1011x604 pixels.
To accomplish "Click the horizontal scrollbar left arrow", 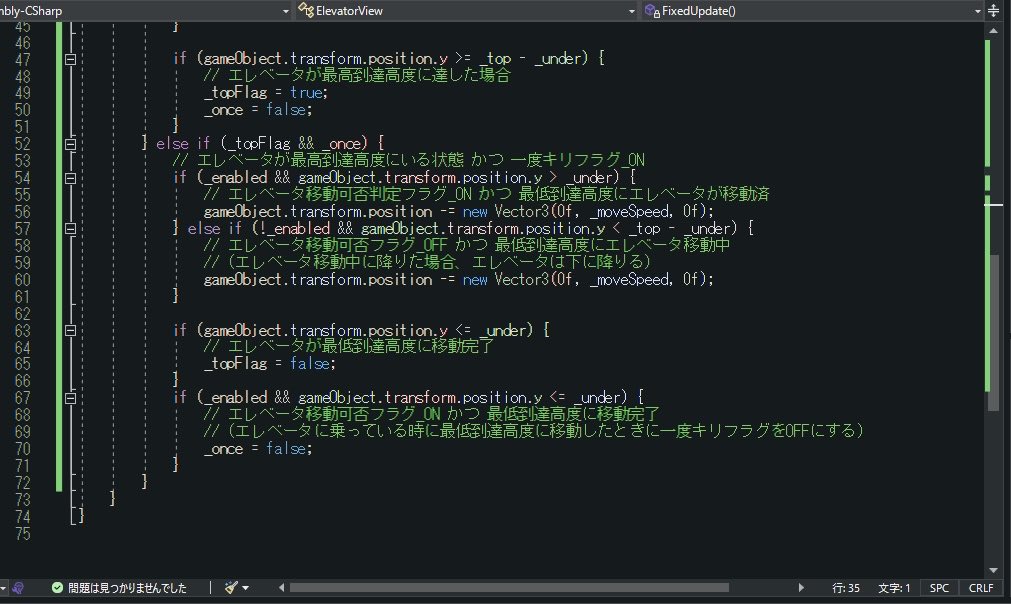I will (281, 587).
